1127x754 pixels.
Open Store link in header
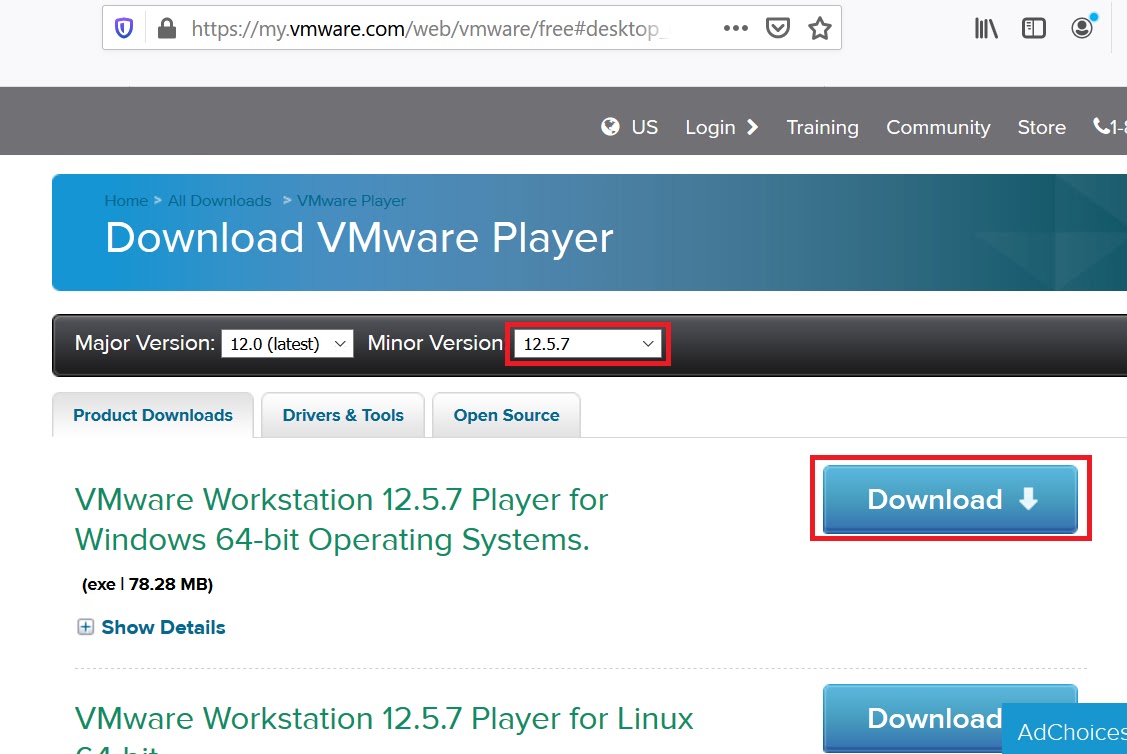[1041, 127]
